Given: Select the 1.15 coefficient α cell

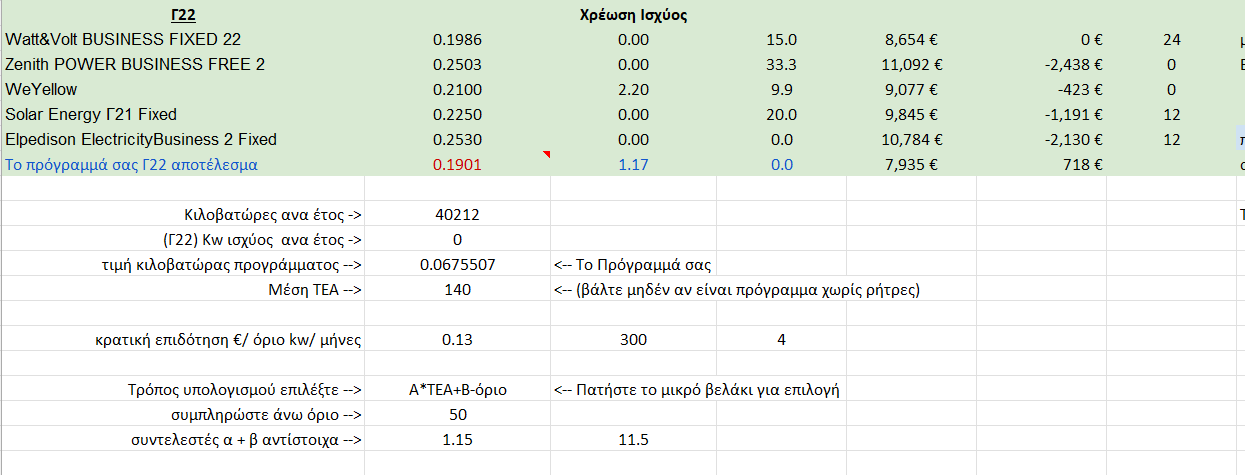Looking at the screenshot, I should pos(457,440).
